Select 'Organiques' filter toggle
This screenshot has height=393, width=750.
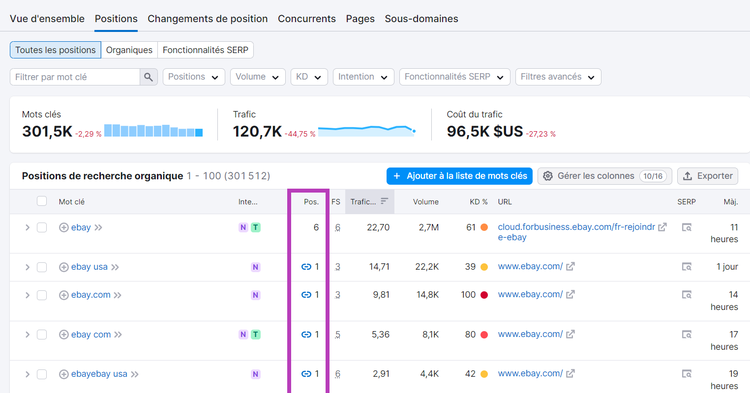pyautogui.click(x=129, y=50)
